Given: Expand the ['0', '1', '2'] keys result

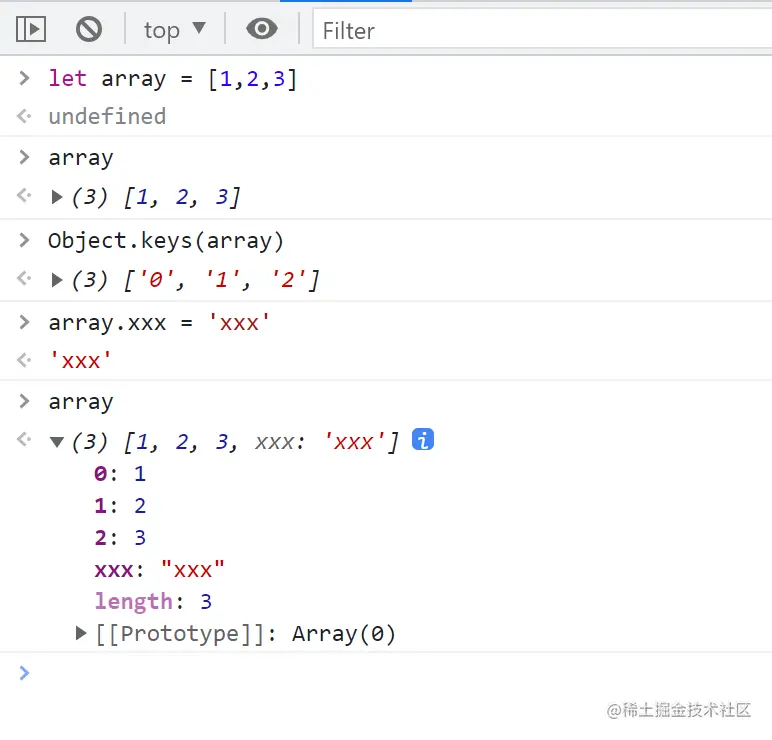Looking at the screenshot, I should click(57, 280).
